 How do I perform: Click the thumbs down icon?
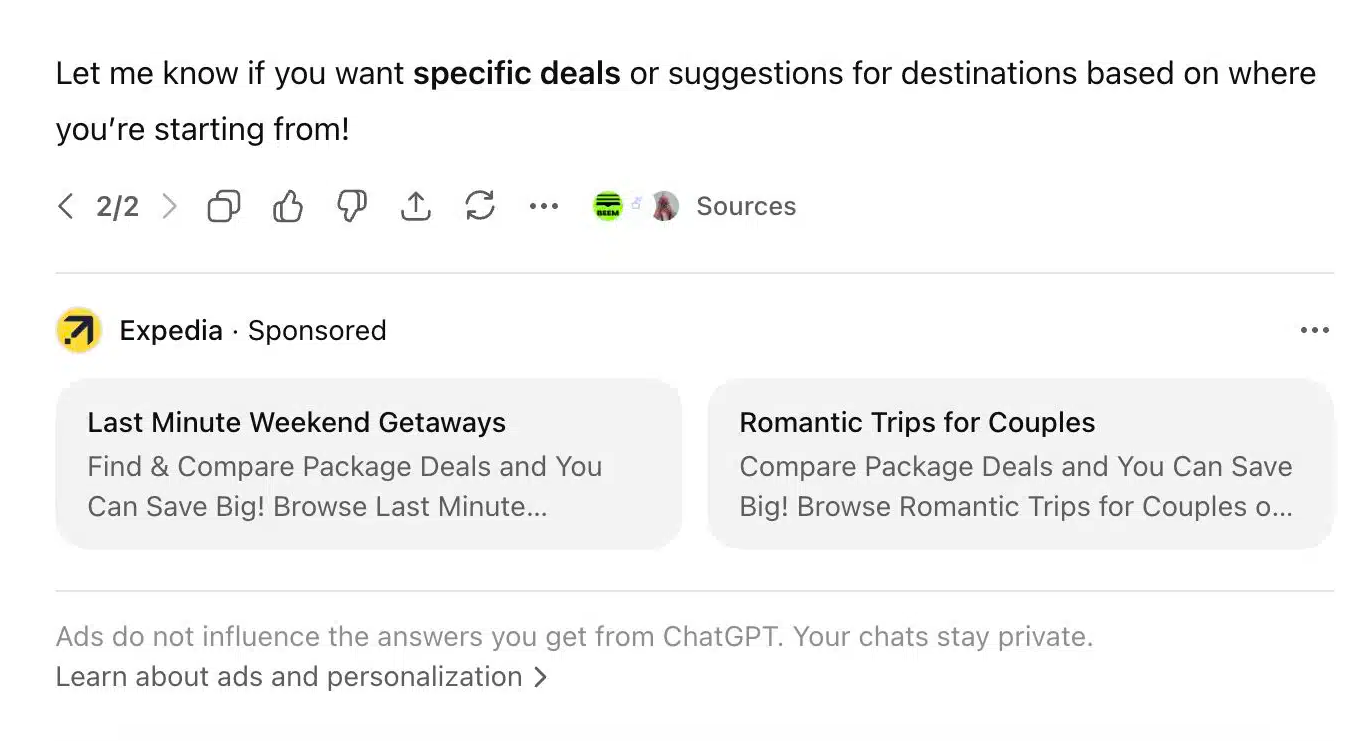tap(352, 207)
